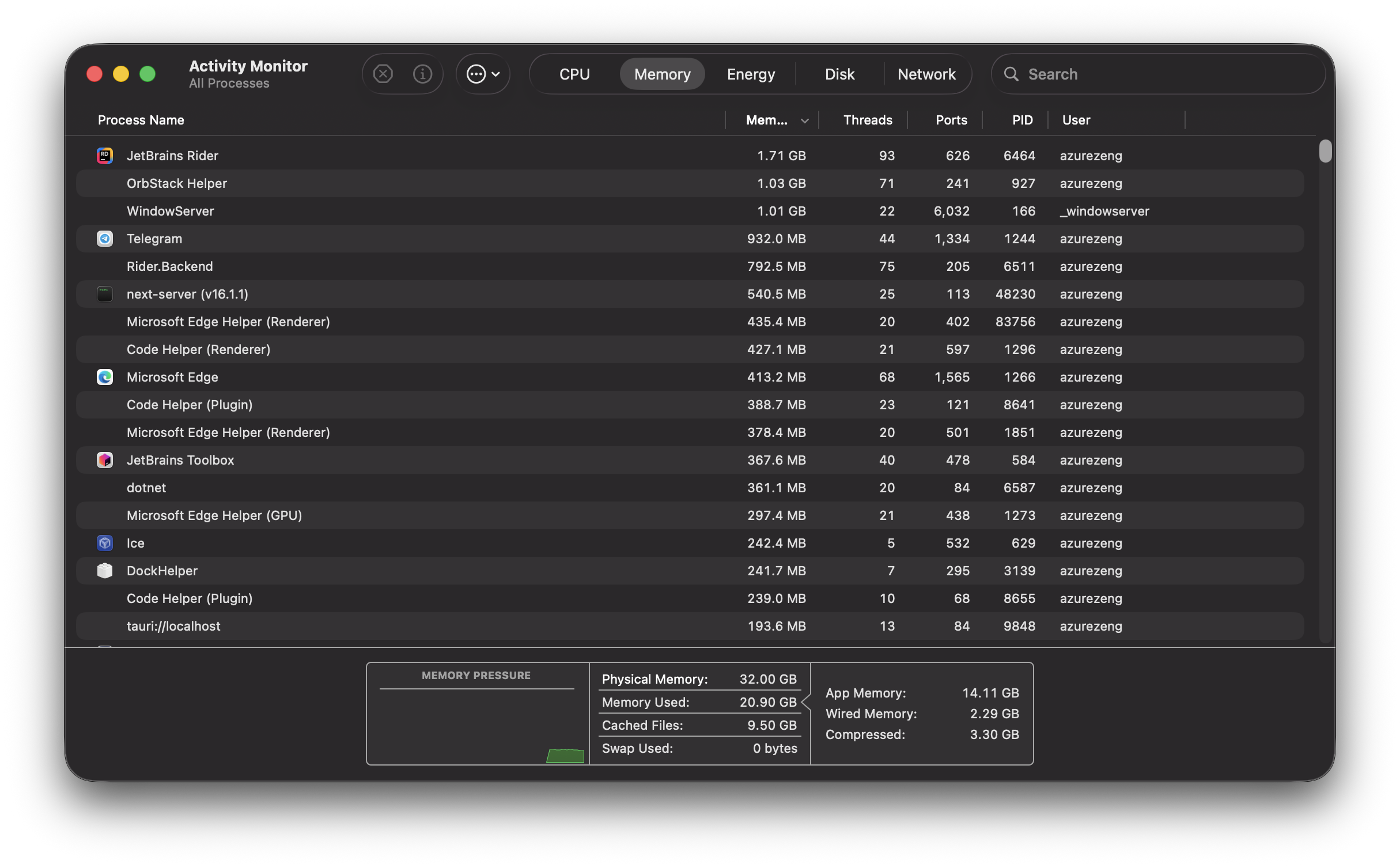Click in the Search field
Screen dimensions: 1400x867
click(x=1164, y=74)
